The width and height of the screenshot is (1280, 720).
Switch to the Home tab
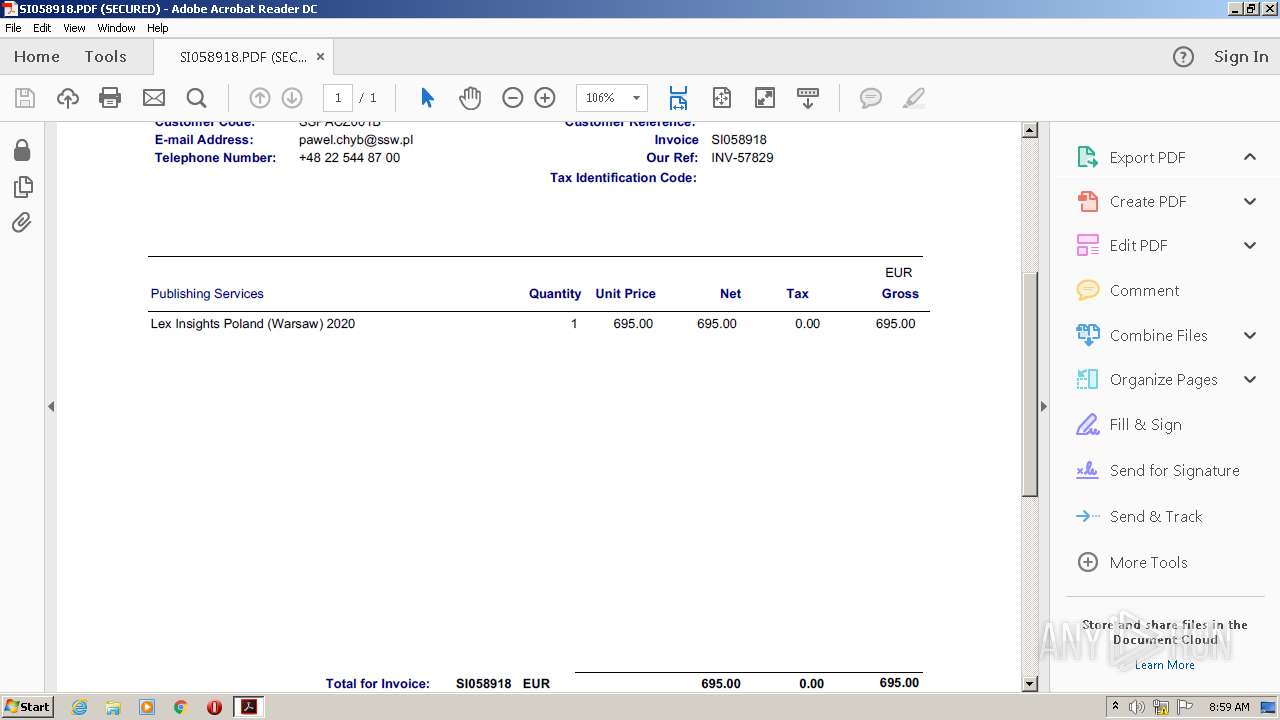(x=37, y=57)
